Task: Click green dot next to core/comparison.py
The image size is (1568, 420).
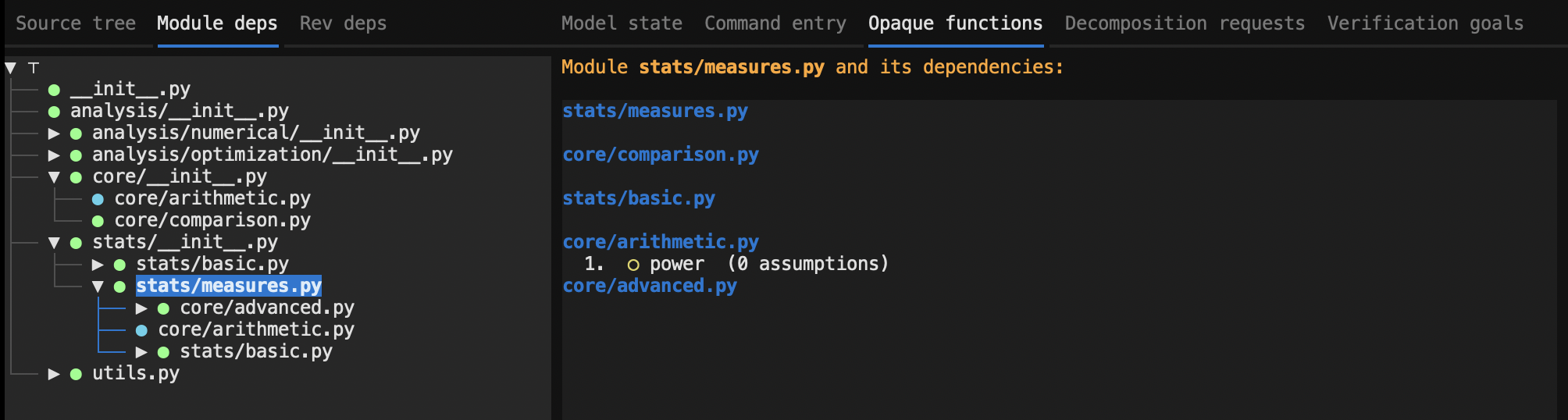Action: click(x=98, y=221)
